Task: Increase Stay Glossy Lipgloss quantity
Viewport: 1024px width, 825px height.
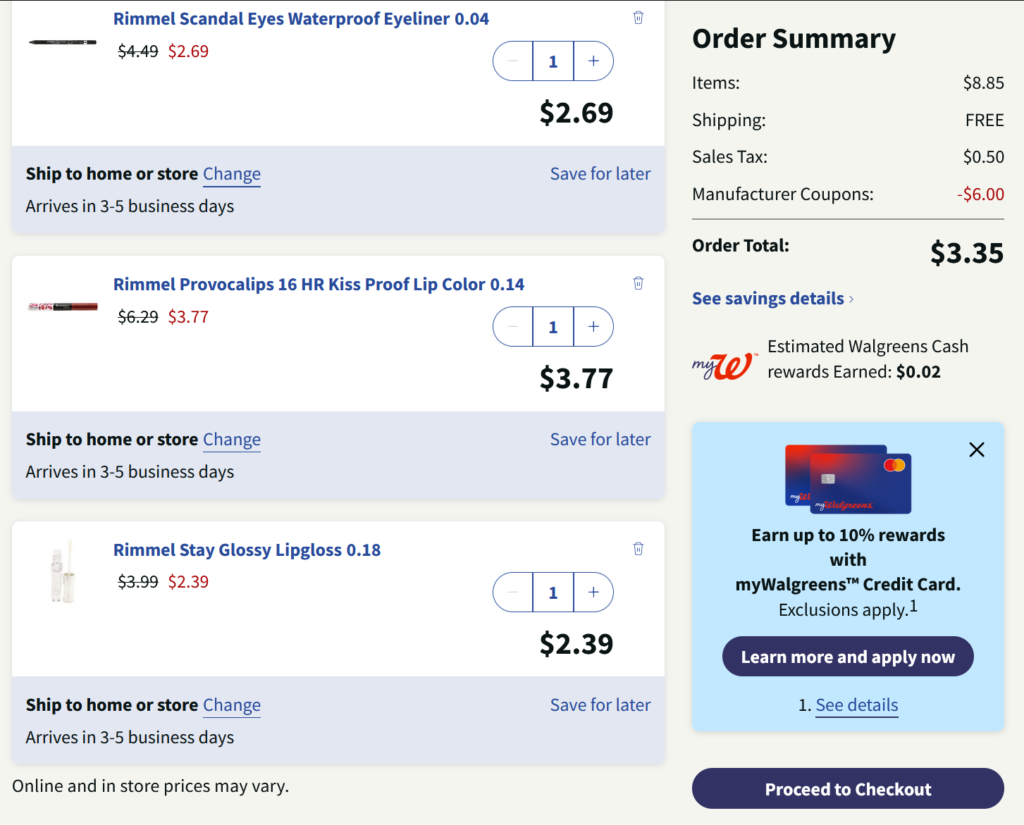Action: coord(593,592)
